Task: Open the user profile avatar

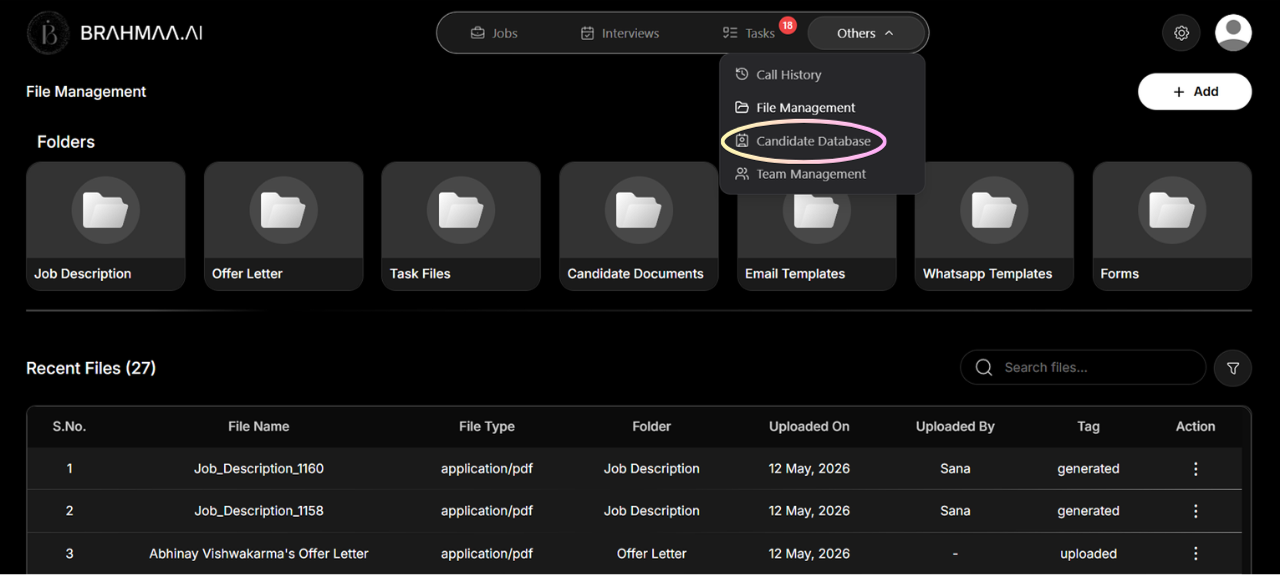Action: (x=1233, y=33)
